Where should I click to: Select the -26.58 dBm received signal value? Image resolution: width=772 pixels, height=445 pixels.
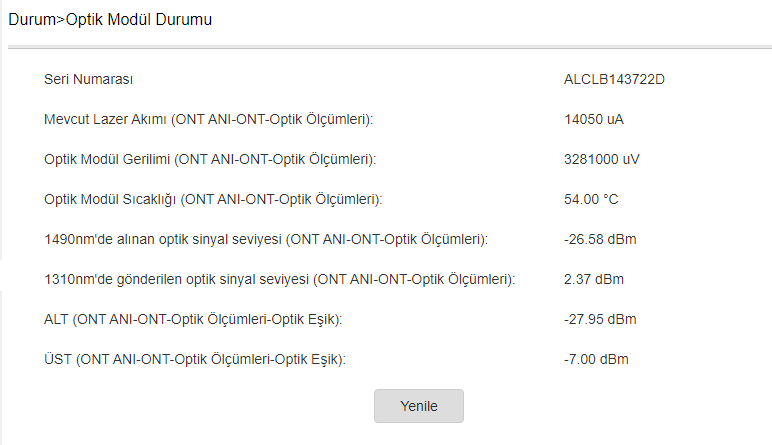point(600,239)
